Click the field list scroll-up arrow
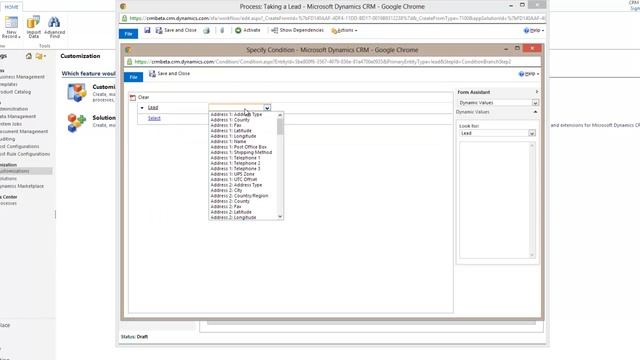This screenshot has height=360, width=640. [x=280, y=115]
